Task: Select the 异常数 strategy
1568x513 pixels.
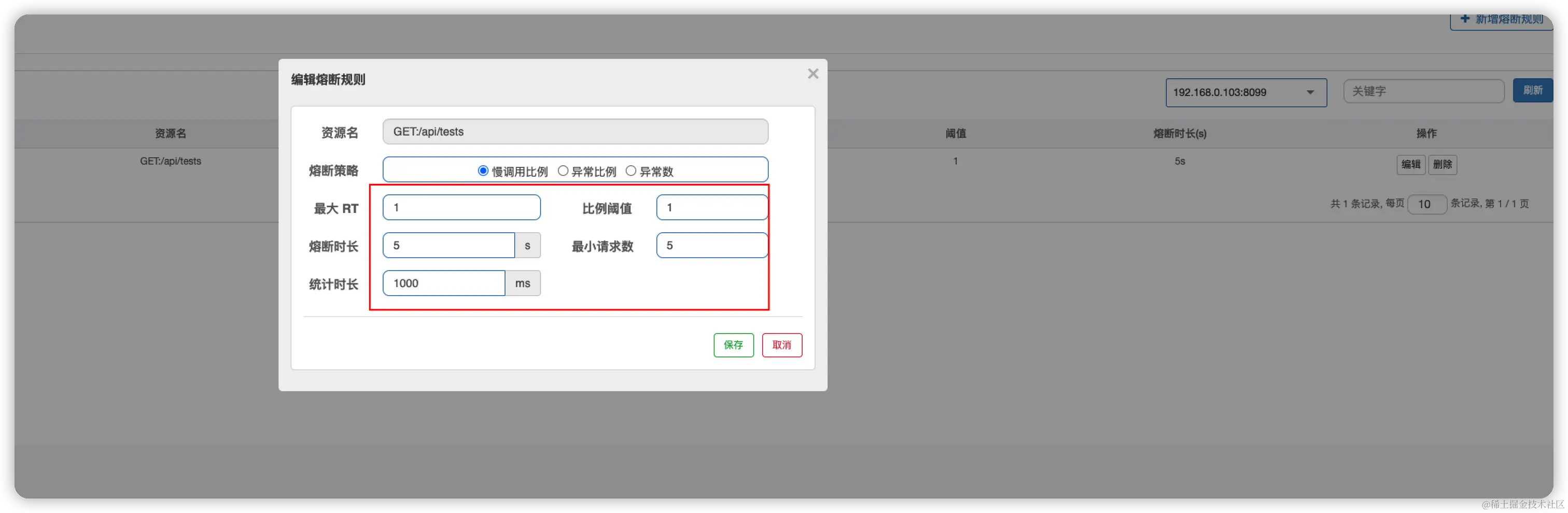Action: 631,171
